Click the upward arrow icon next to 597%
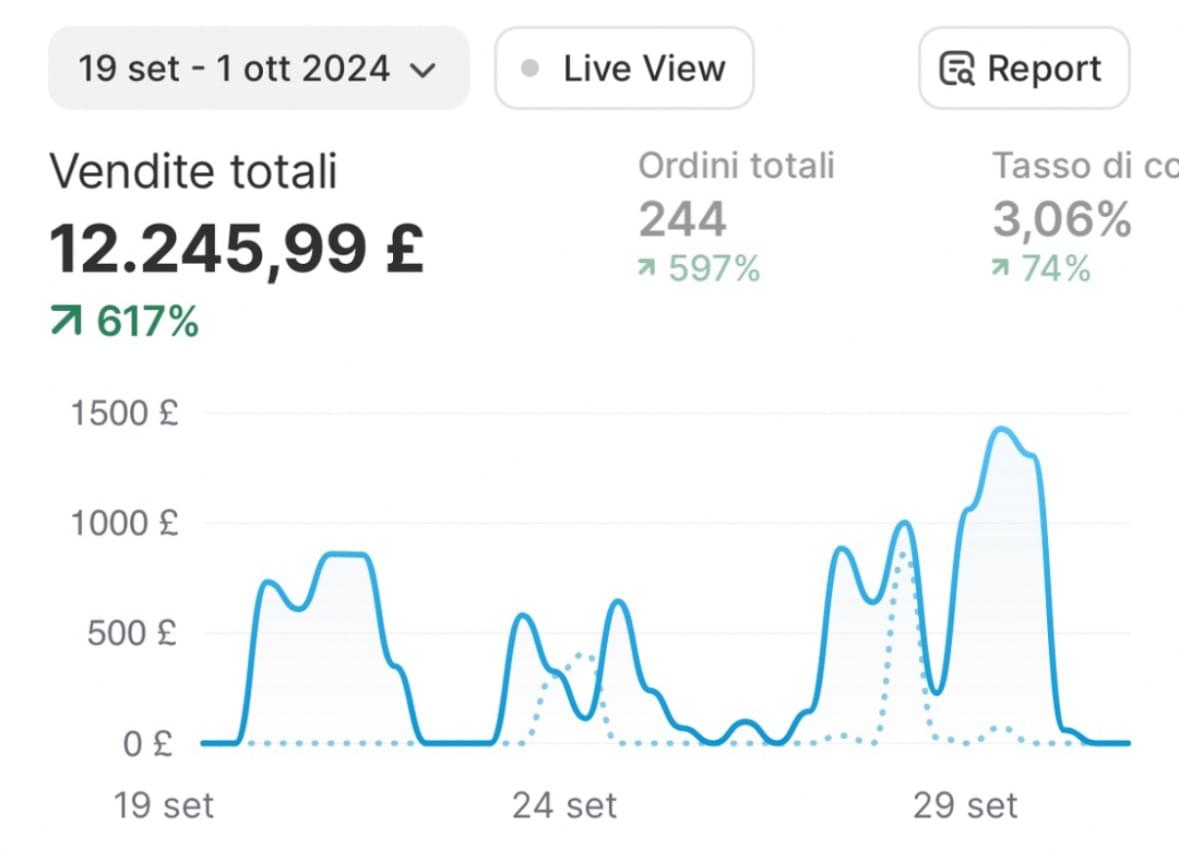1179x864 pixels. point(649,269)
